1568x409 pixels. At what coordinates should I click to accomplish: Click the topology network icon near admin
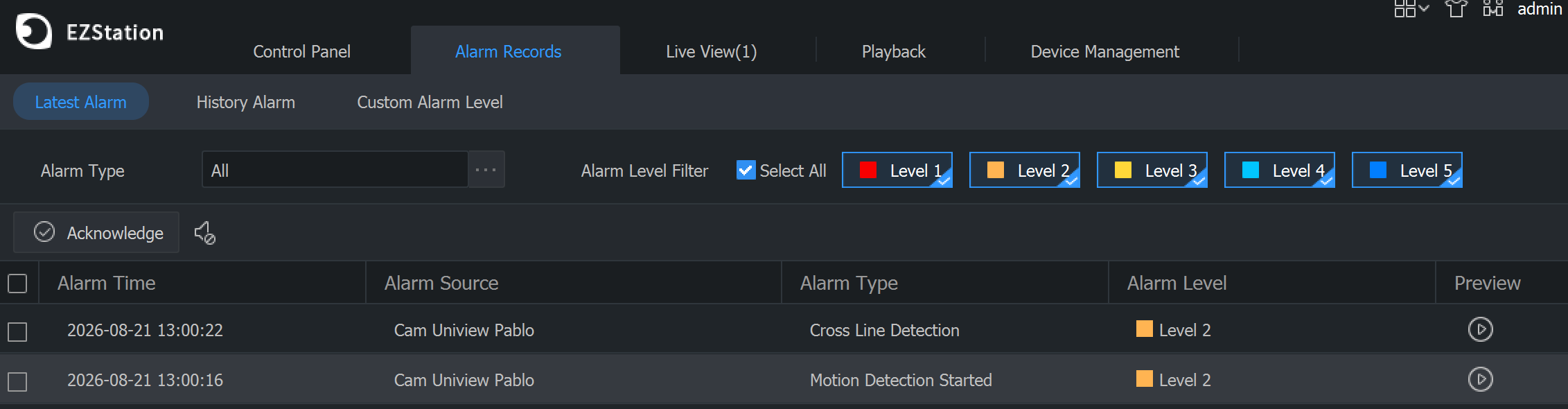click(1493, 8)
